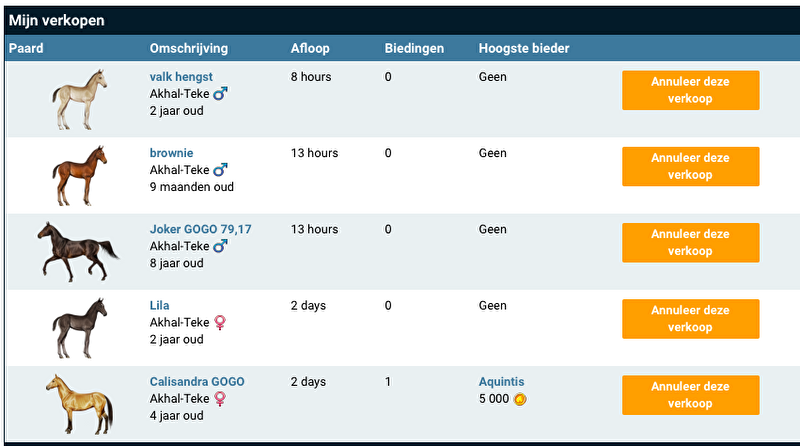Image resolution: width=800 pixels, height=446 pixels.
Task: Click the gold coin icon beside 5 000
Action: [x=520, y=399]
